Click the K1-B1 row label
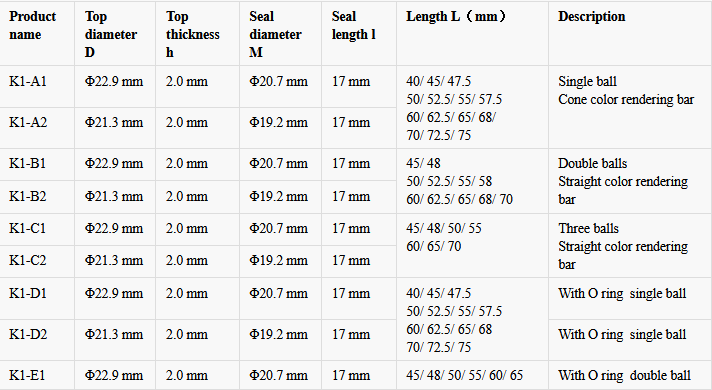The height and width of the screenshot is (390, 712). (27, 163)
